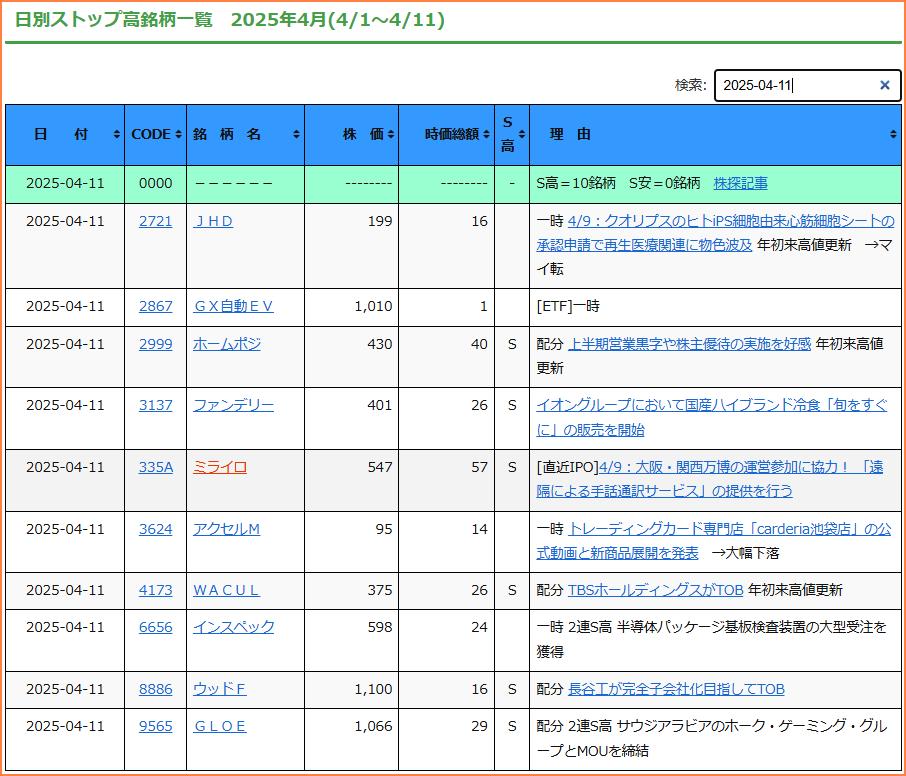Open the クオリプス iPS細胞 news link
This screenshot has width=906, height=776.
(715, 233)
